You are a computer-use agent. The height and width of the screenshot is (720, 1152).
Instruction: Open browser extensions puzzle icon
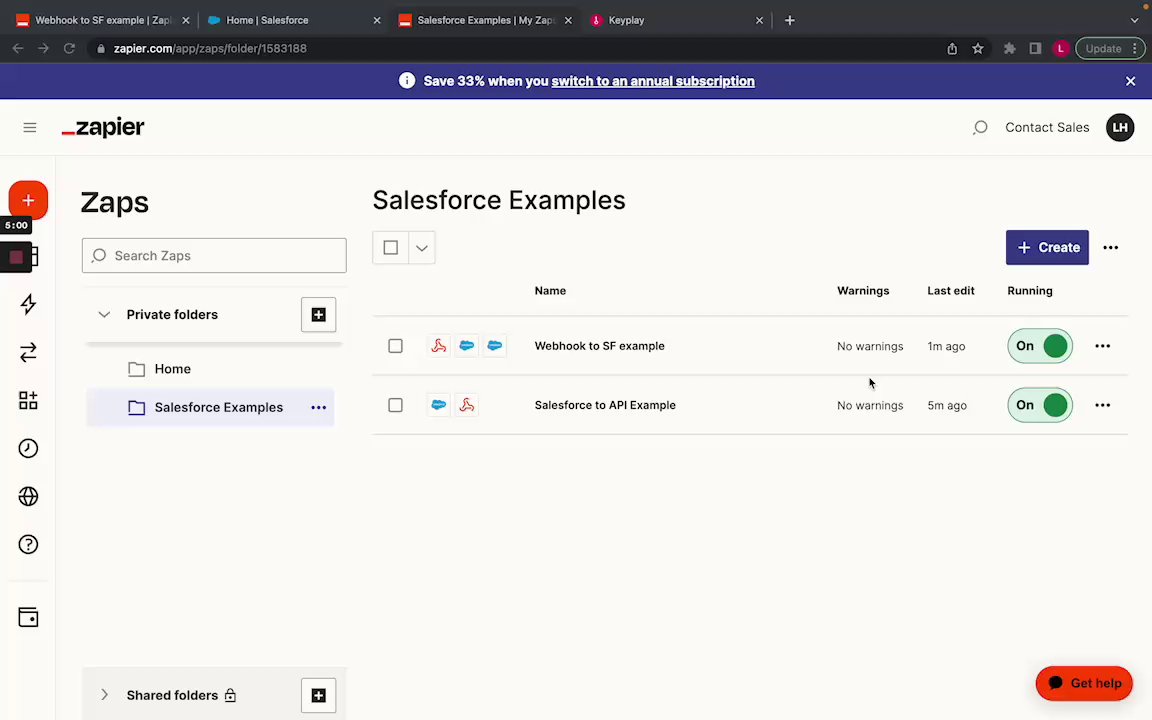click(x=1009, y=48)
